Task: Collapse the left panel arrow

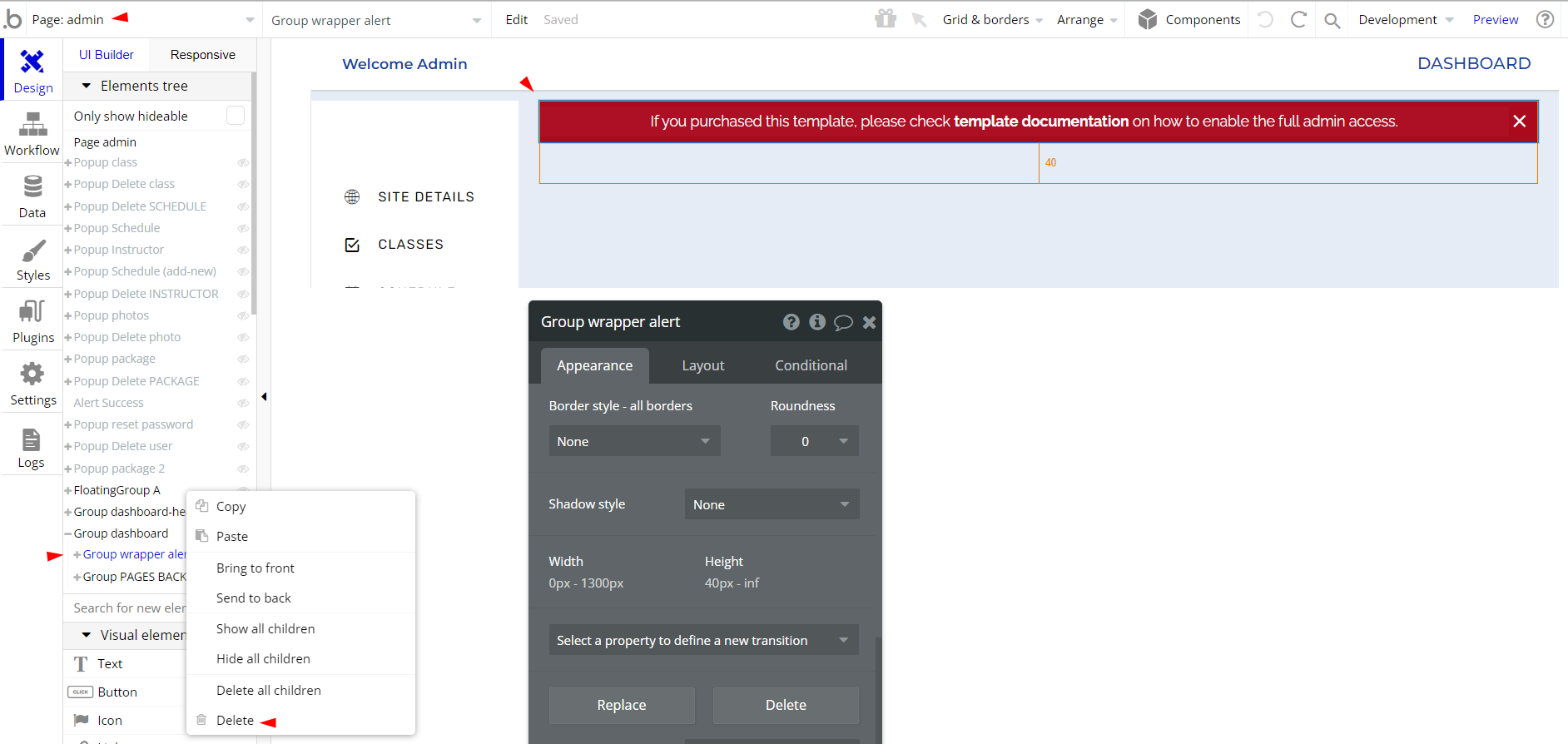Action: pos(264,397)
